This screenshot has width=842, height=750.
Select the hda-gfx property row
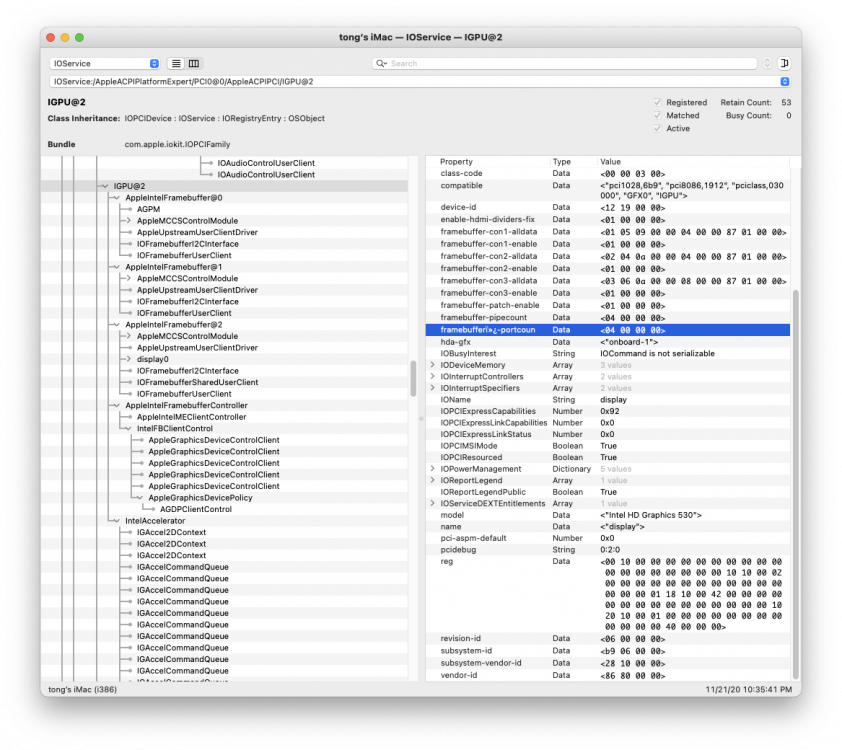pyautogui.click(x=608, y=342)
